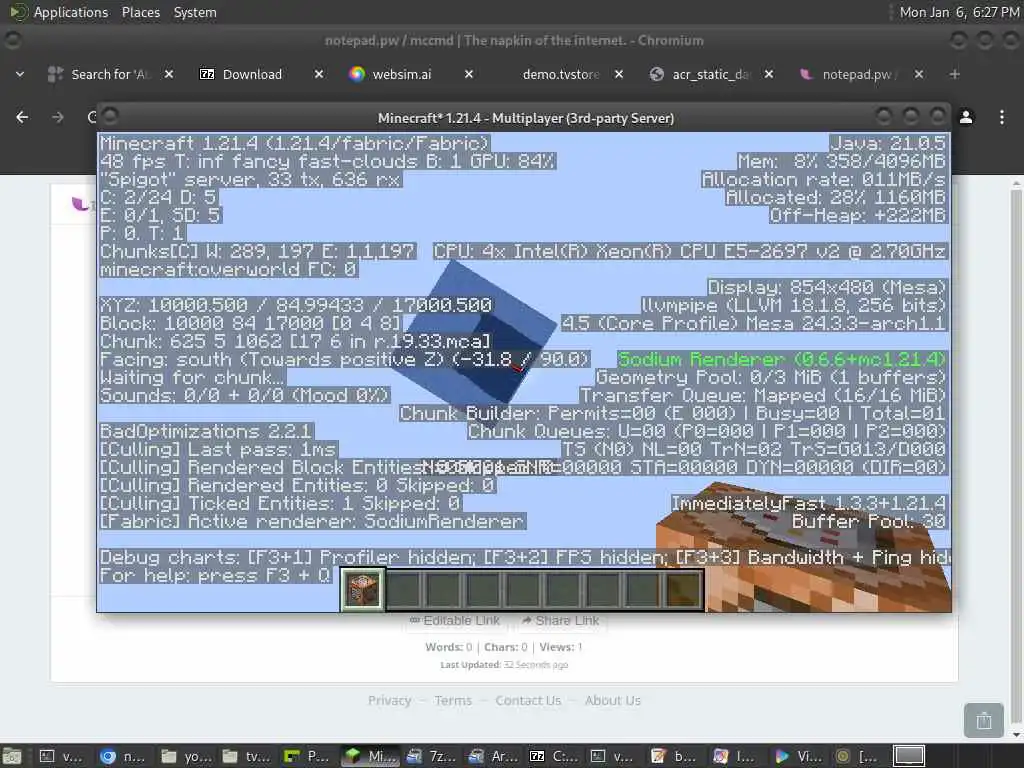The image size is (1024, 768).
Task: Open second "v..." terminal taskbar item
Action: click(613, 756)
